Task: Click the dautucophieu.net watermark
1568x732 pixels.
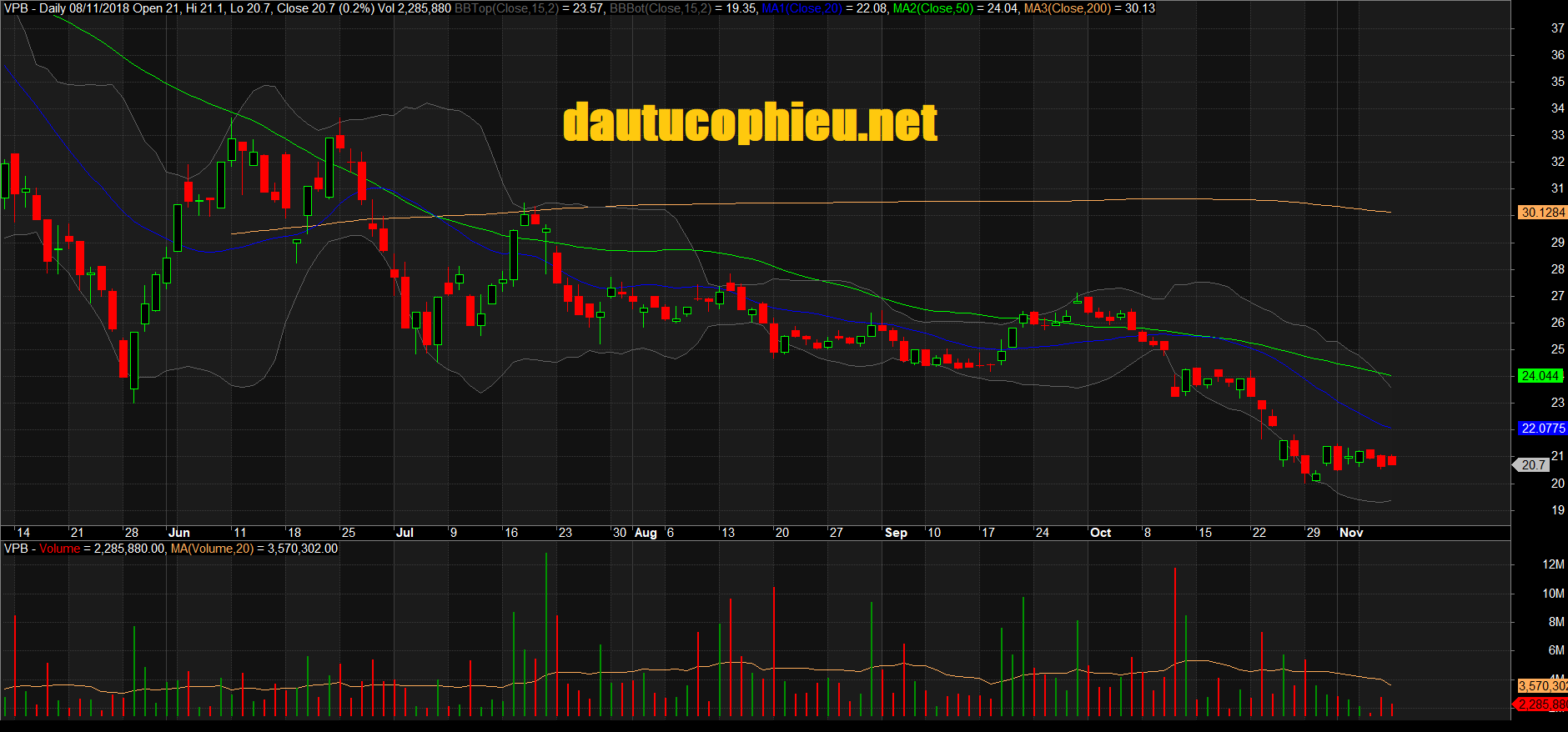Action: click(751, 123)
